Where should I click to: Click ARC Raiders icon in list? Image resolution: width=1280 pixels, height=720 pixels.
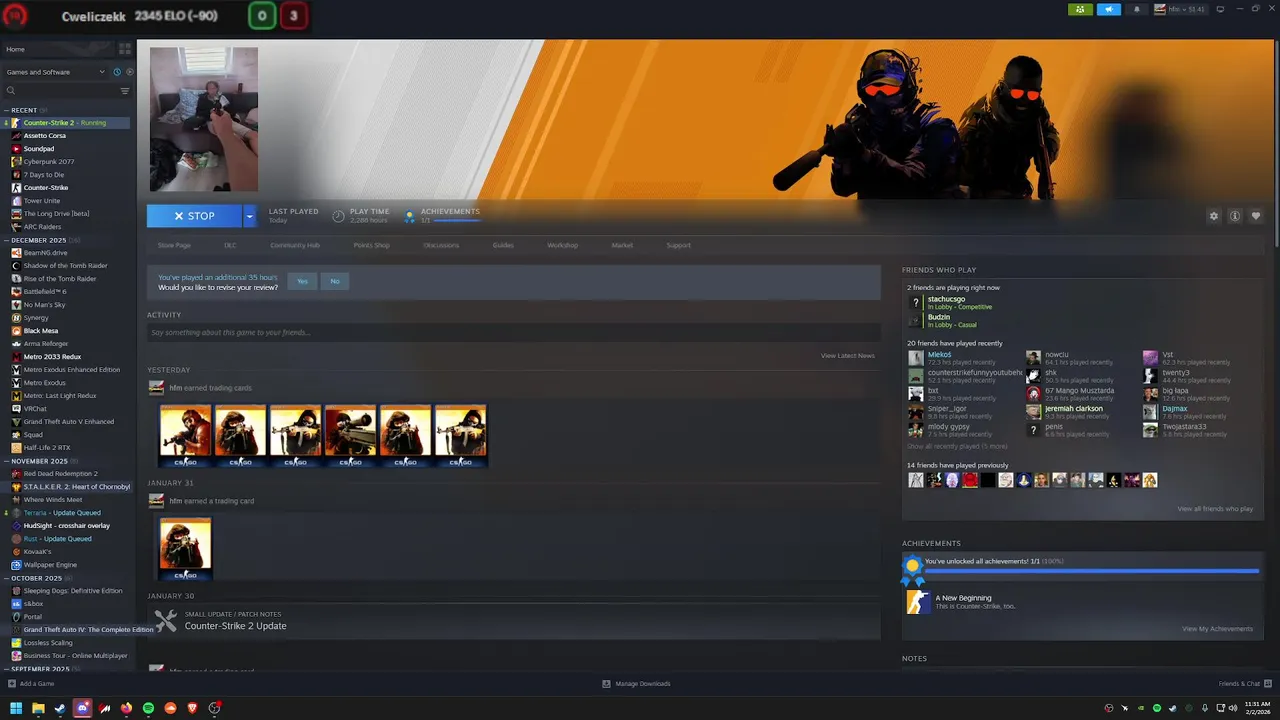16,227
